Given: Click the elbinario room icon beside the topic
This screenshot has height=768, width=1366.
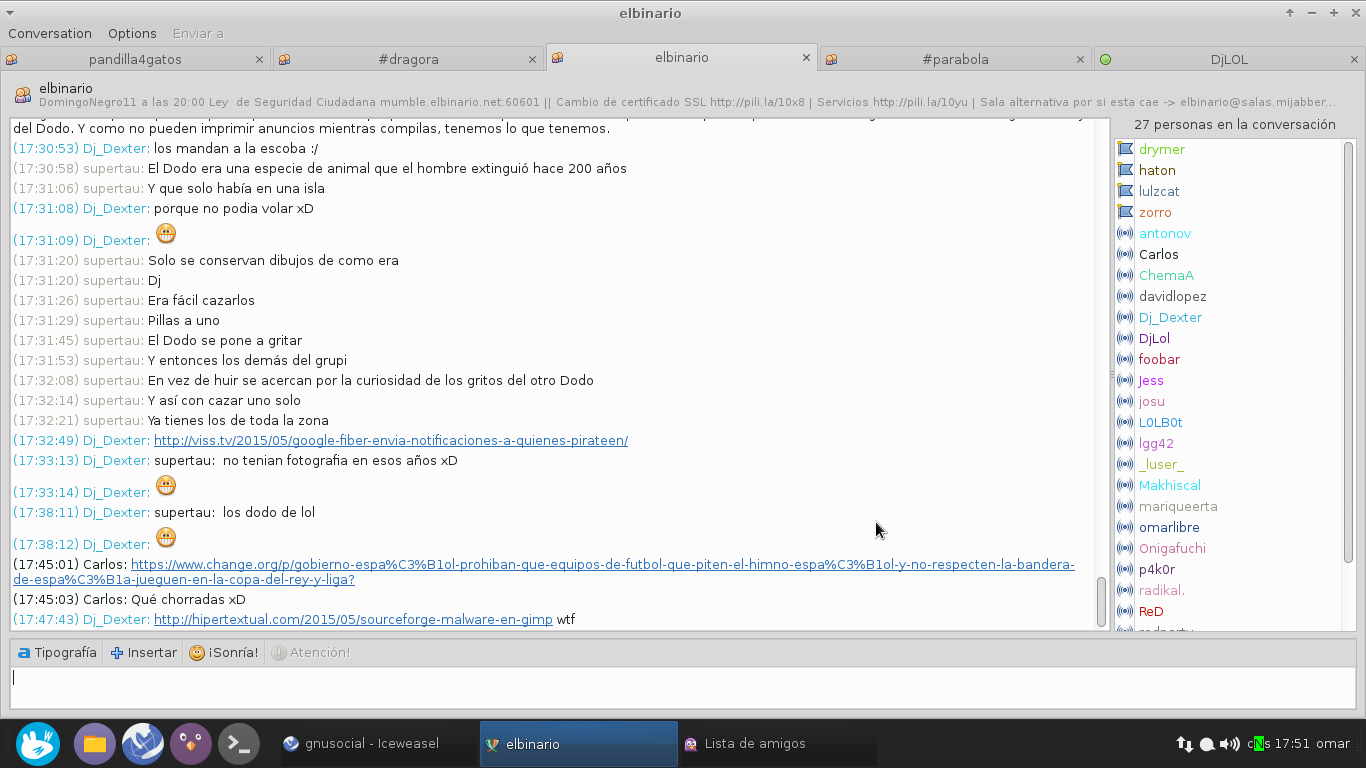Looking at the screenshot, I should pos(22,95).
